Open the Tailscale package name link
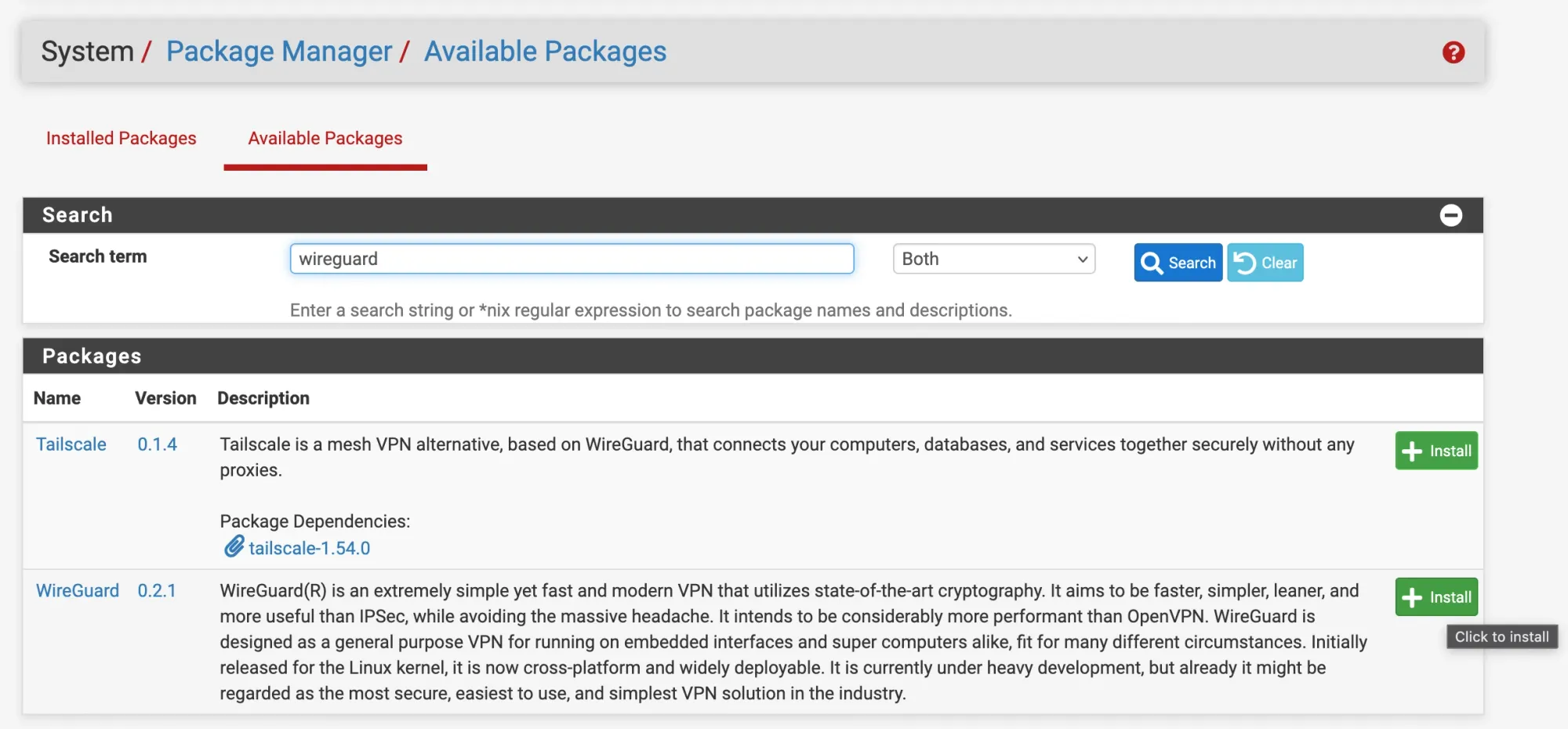This screenshot has height=729, width=1568. click(71, 444)
